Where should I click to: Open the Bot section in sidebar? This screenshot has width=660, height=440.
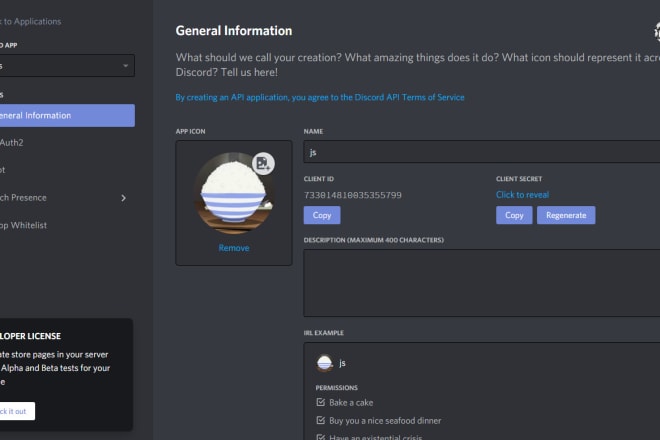[3, 170]
